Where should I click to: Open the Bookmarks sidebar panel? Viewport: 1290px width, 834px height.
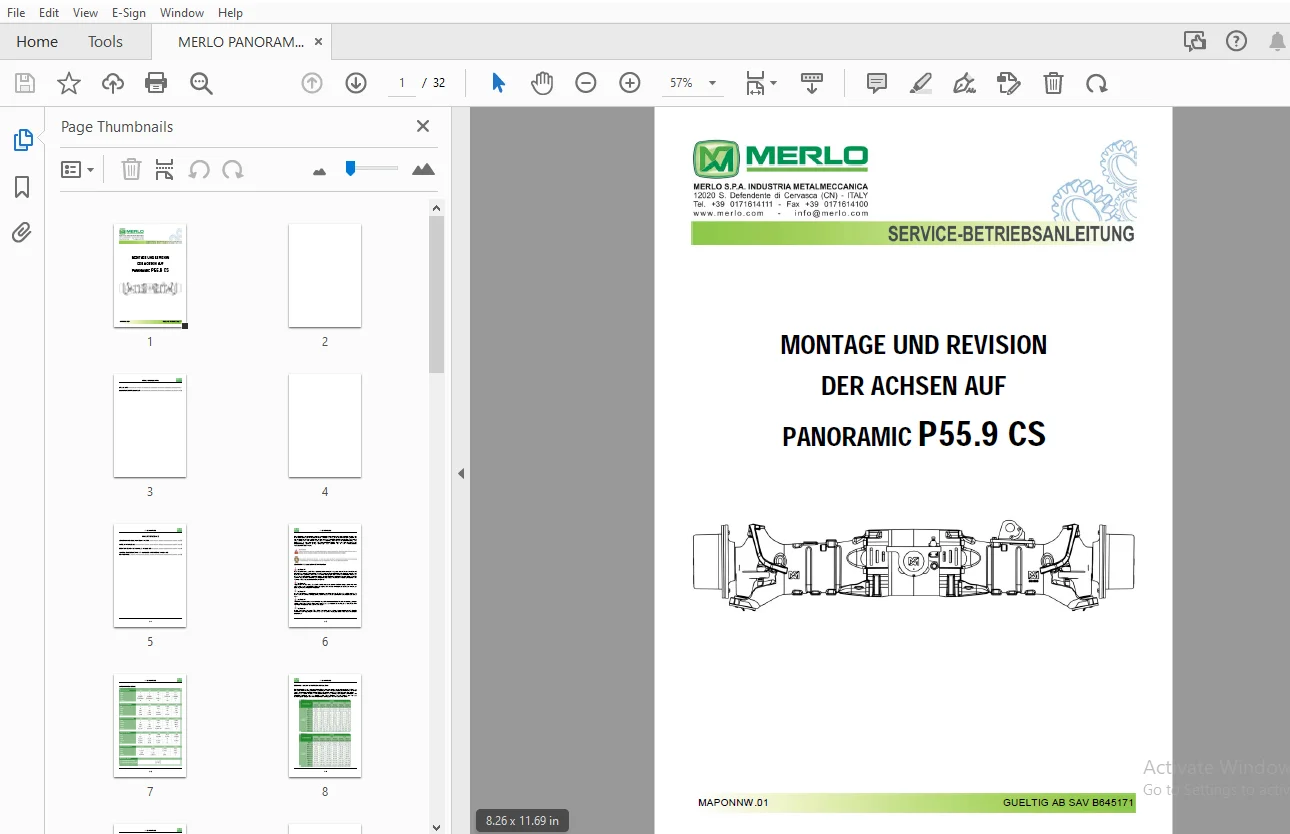(x=22, y=187)
